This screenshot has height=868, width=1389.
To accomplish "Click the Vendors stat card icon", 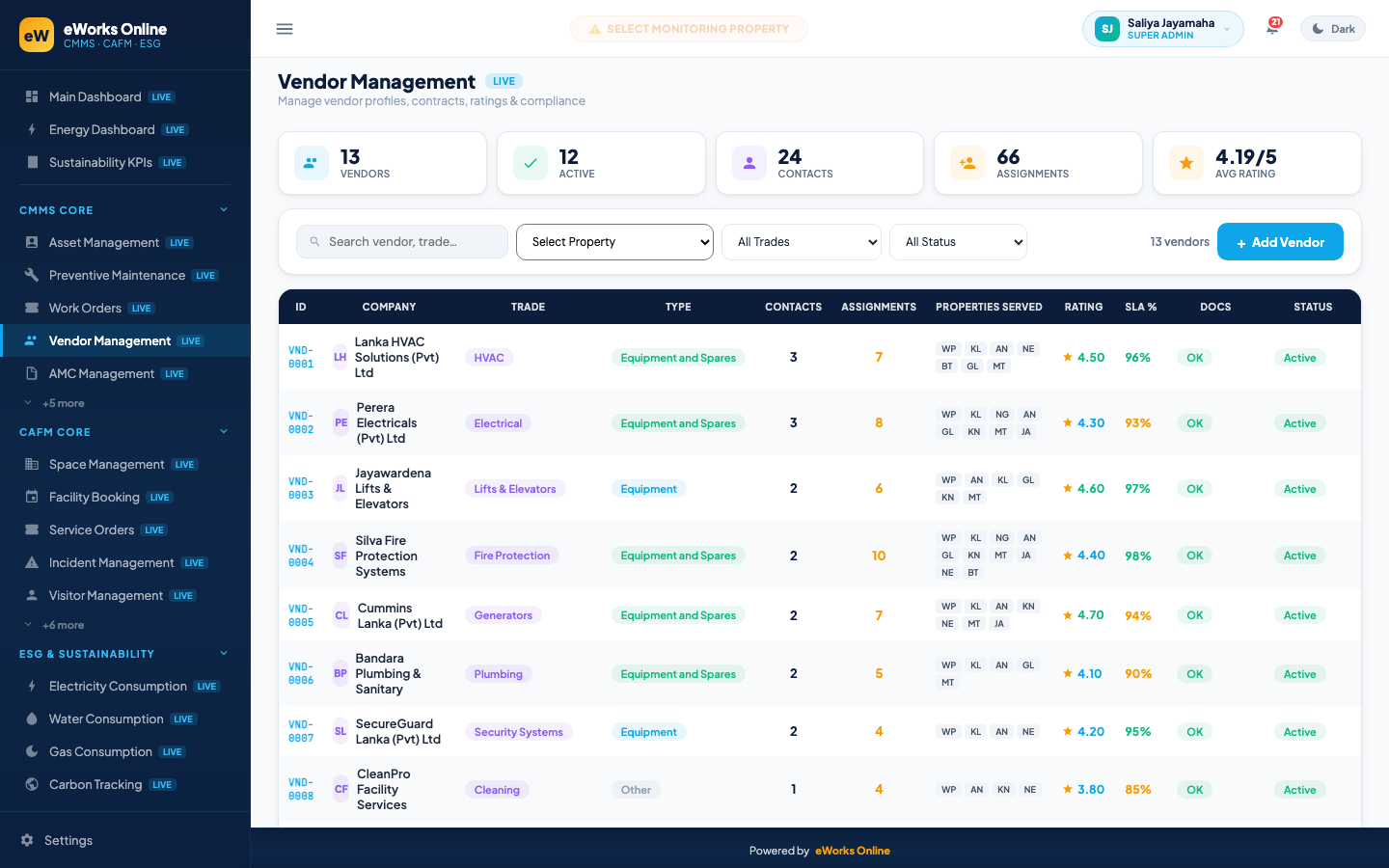I will point(311,163).
